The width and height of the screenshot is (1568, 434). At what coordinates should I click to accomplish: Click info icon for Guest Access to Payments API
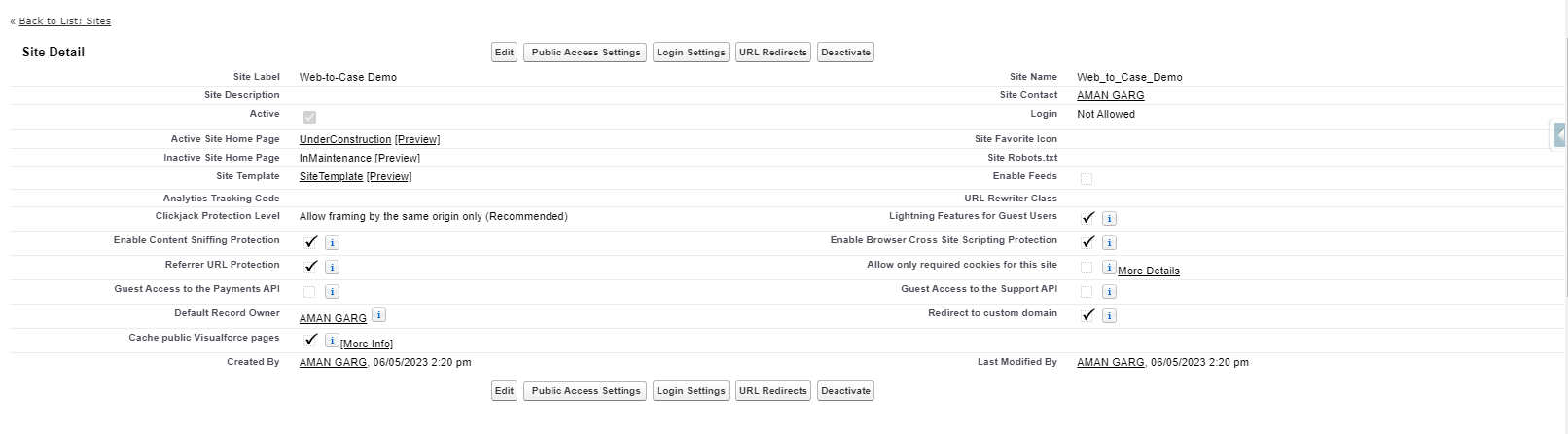[332, 292]
